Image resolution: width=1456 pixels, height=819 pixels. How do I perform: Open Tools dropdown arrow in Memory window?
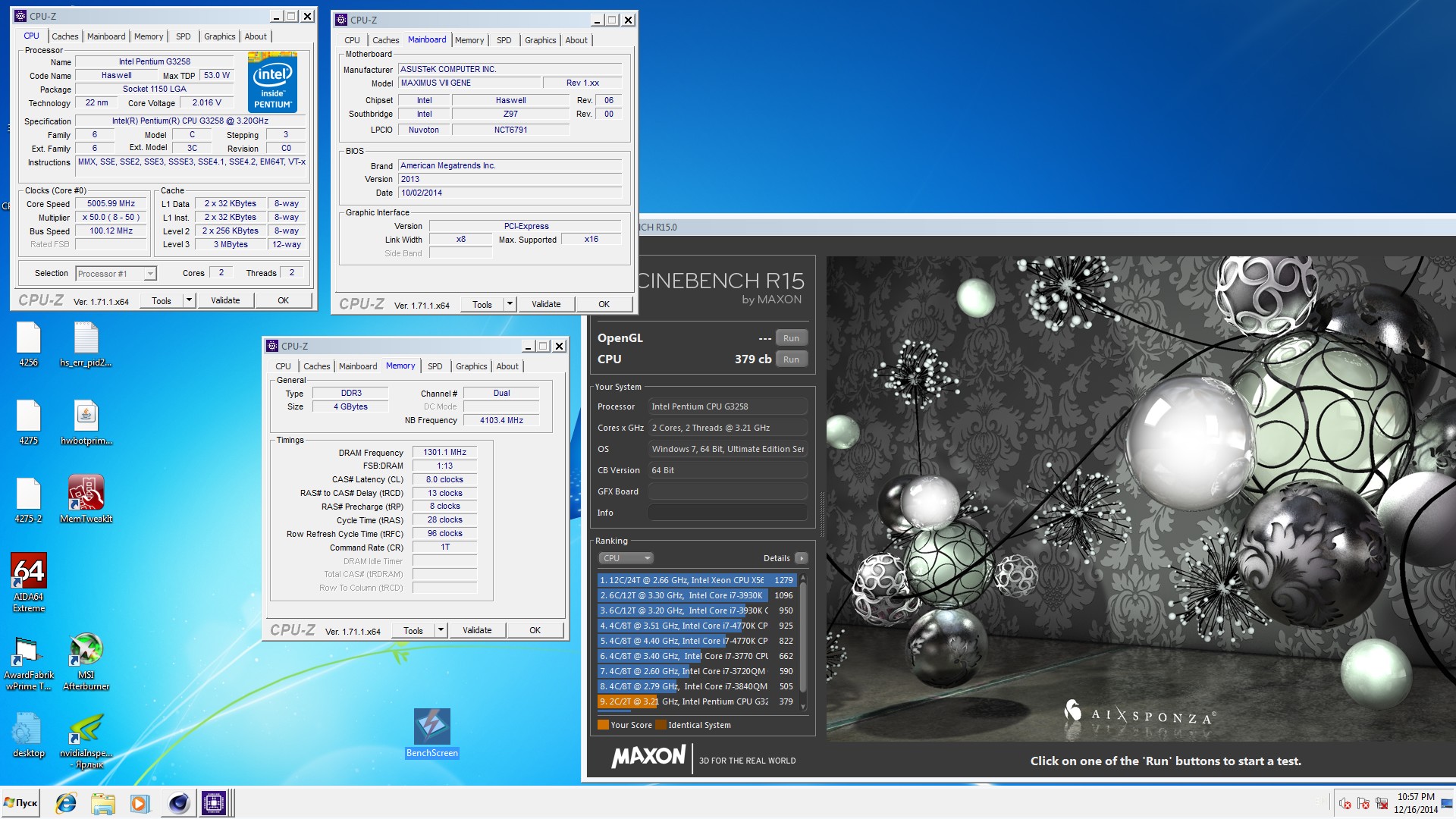[x=441, y=630]
